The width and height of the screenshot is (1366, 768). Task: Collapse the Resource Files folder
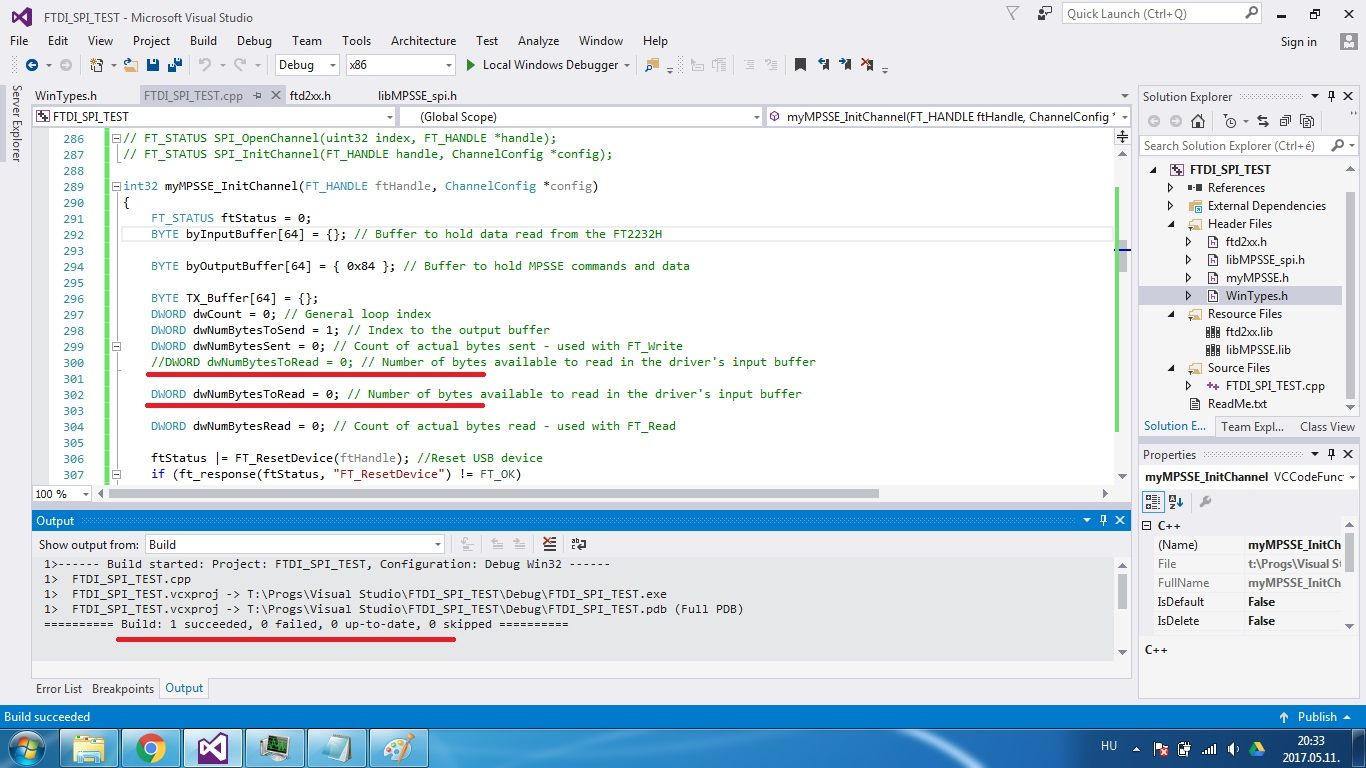pos(1171,314)
